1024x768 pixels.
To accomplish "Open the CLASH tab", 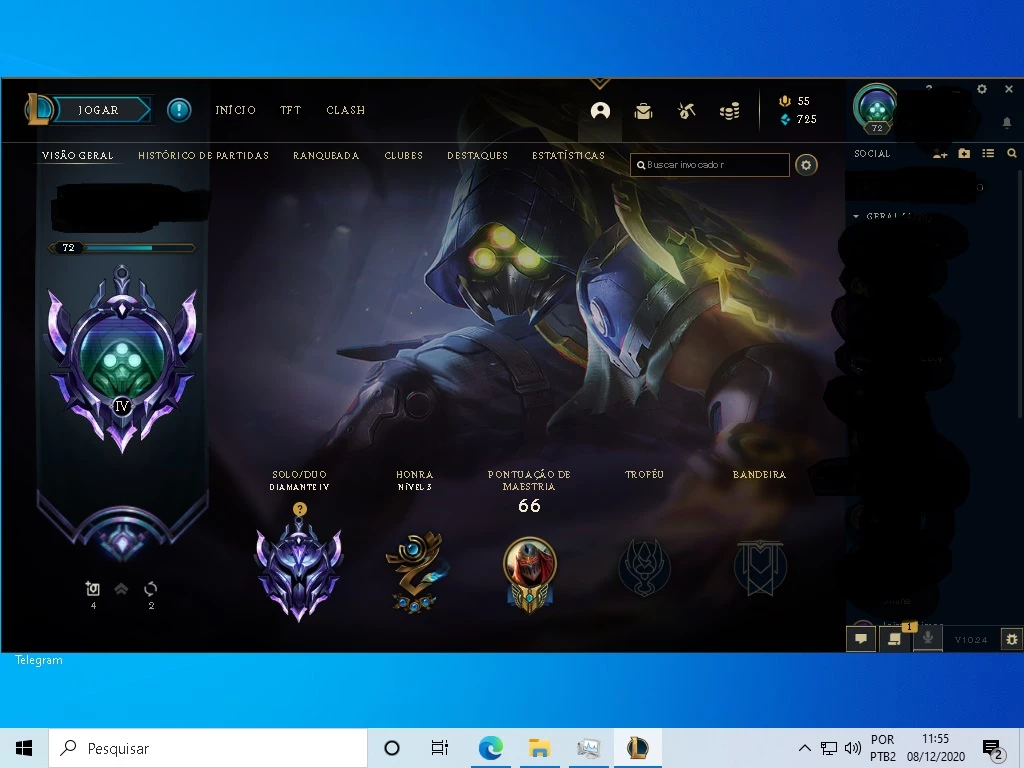I will [345, 110].
